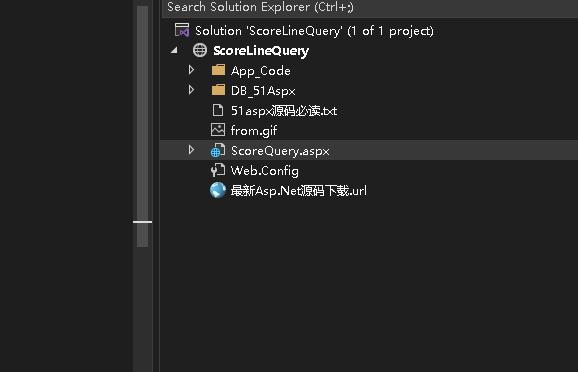
Task: Click the image icon beside from.gif
Action: [x=218, y=130]
